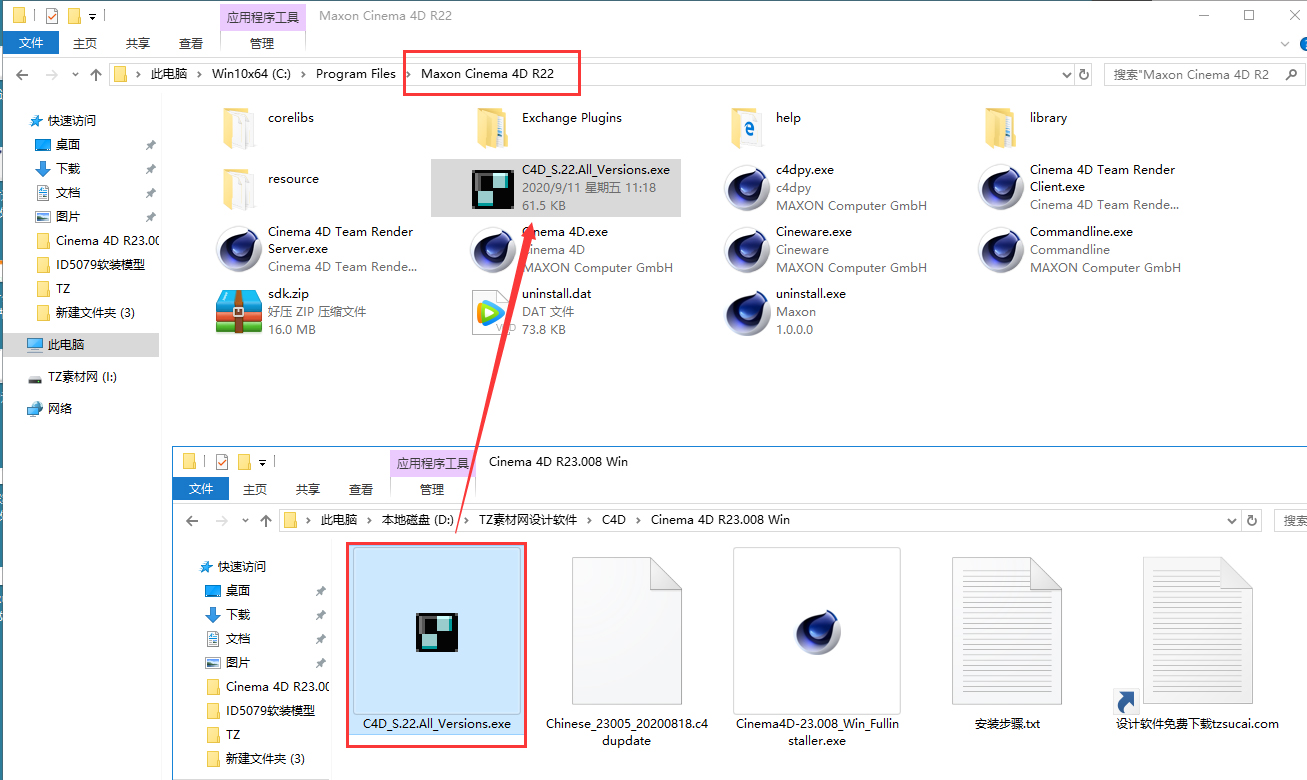Switch to 主页 tab in top window
This screenshot has width=1307, height=780.
click(85, 43)
